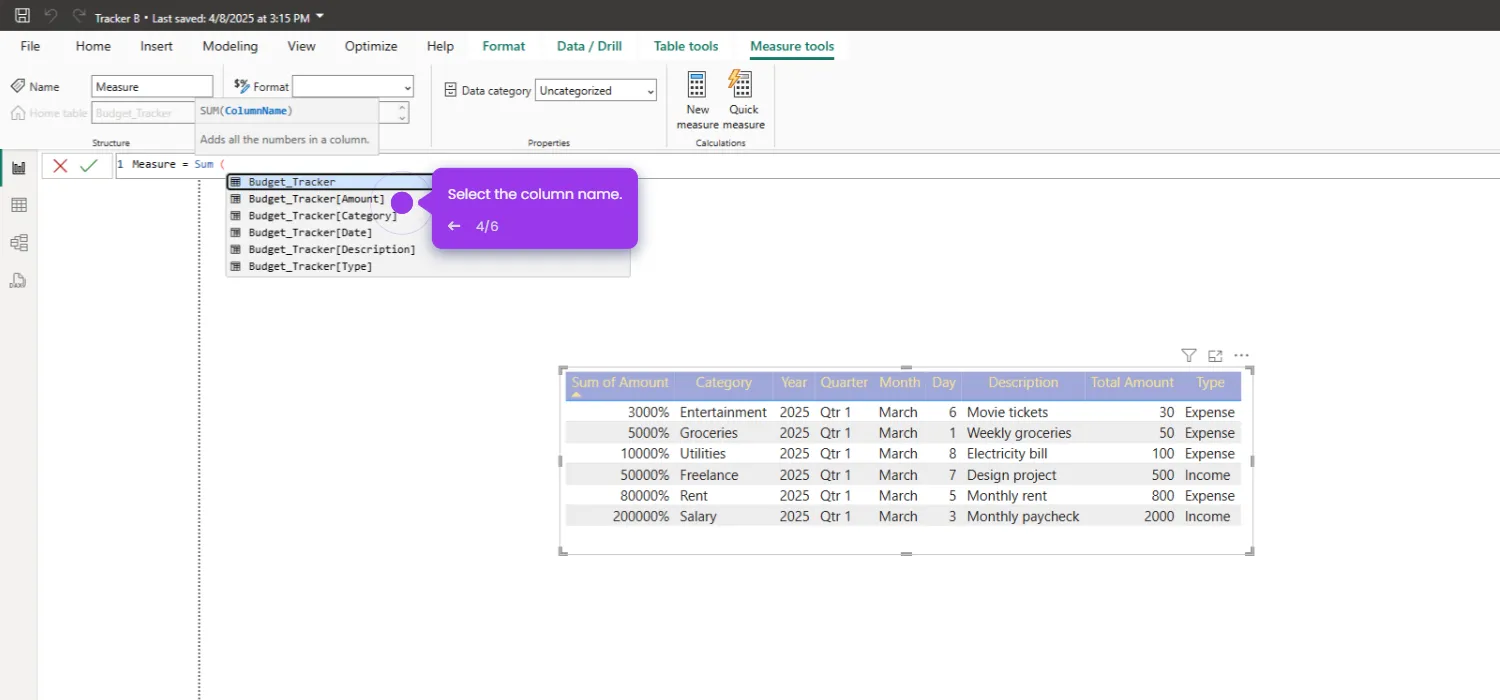Select the Salary cell

tap(698, 517)
